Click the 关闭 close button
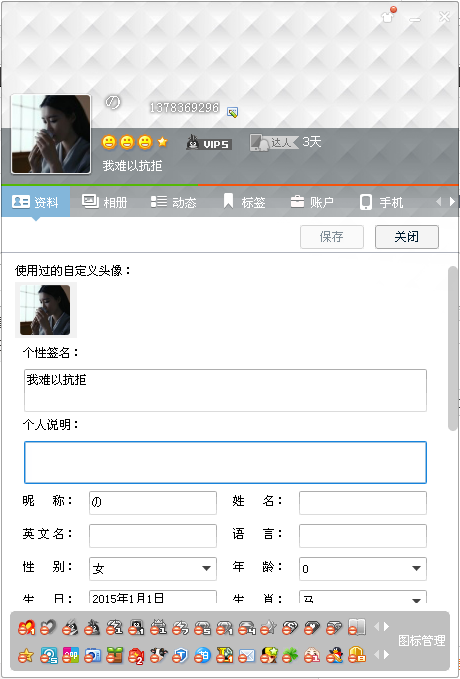Viewport: 460px width, 679px height. [407, 236]
